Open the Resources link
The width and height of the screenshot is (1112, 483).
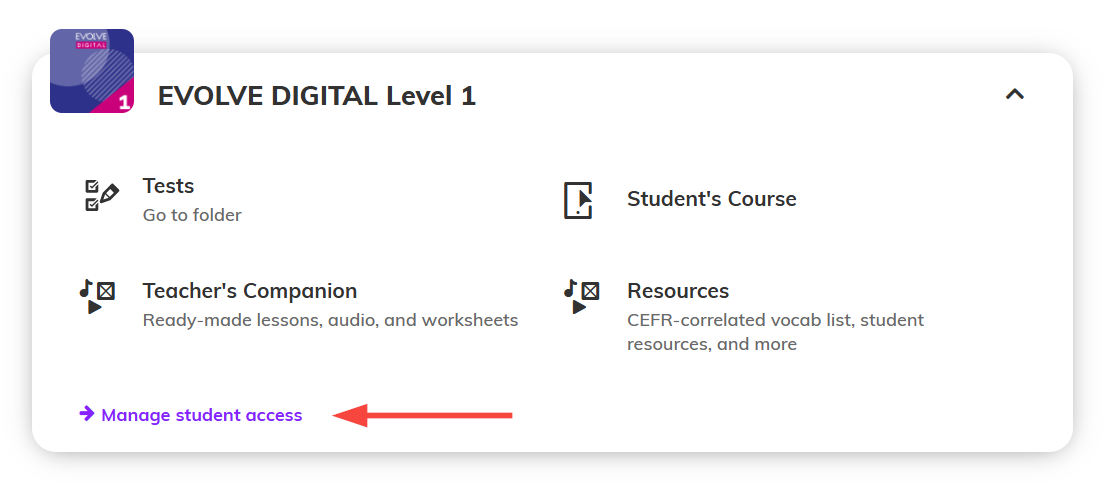coord(678,291)
